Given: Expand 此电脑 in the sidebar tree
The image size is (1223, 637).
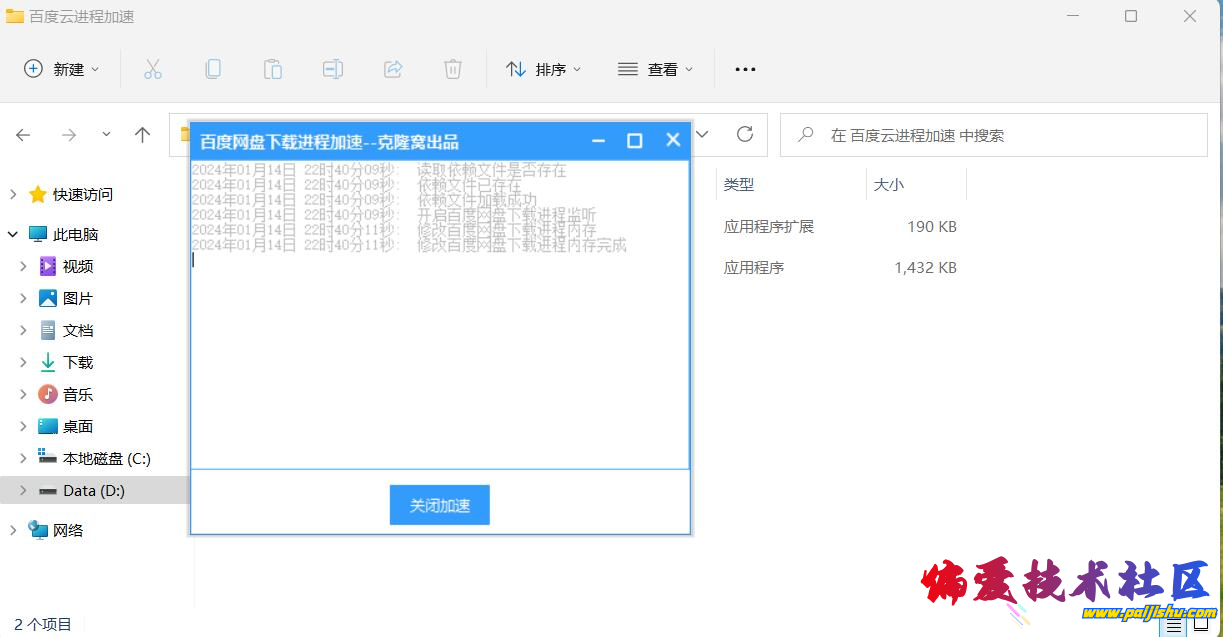Looking at the screenshot, I should click(x=12, y=233).
